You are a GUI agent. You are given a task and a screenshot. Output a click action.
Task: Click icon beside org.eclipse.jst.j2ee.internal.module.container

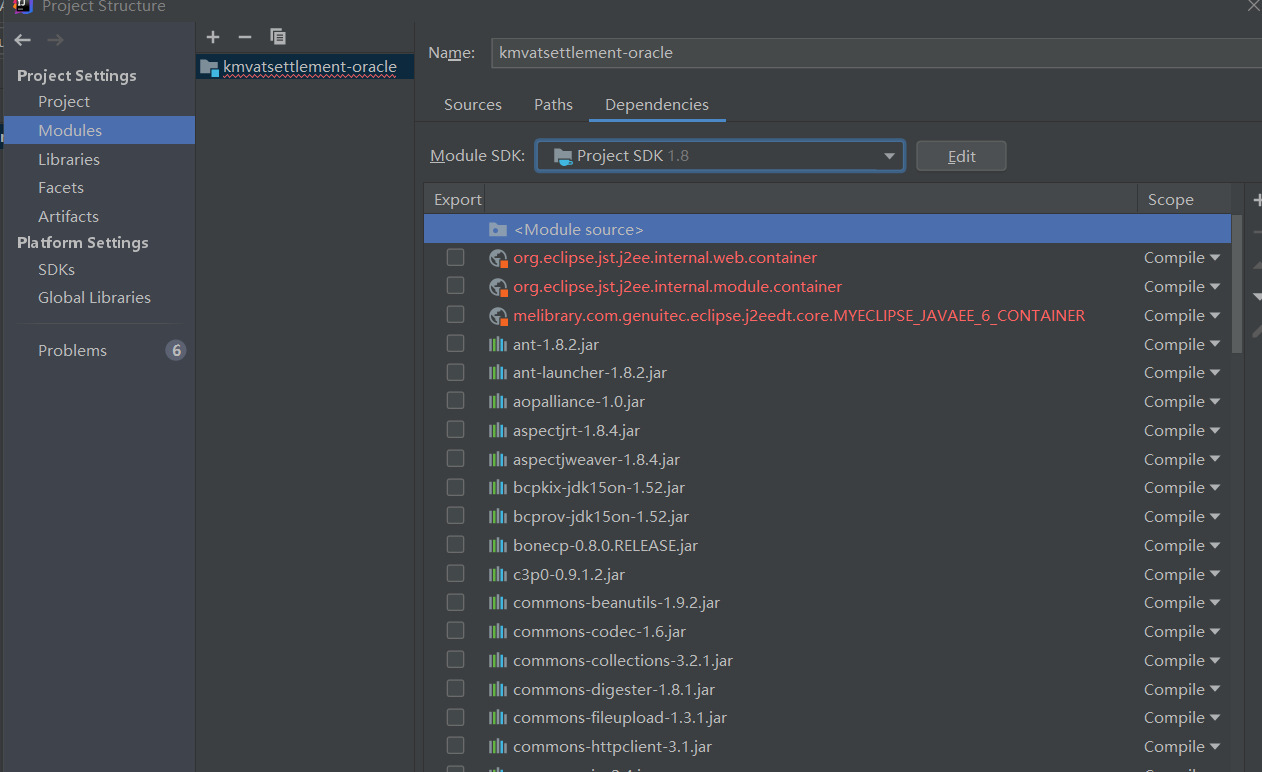point(498,287)
